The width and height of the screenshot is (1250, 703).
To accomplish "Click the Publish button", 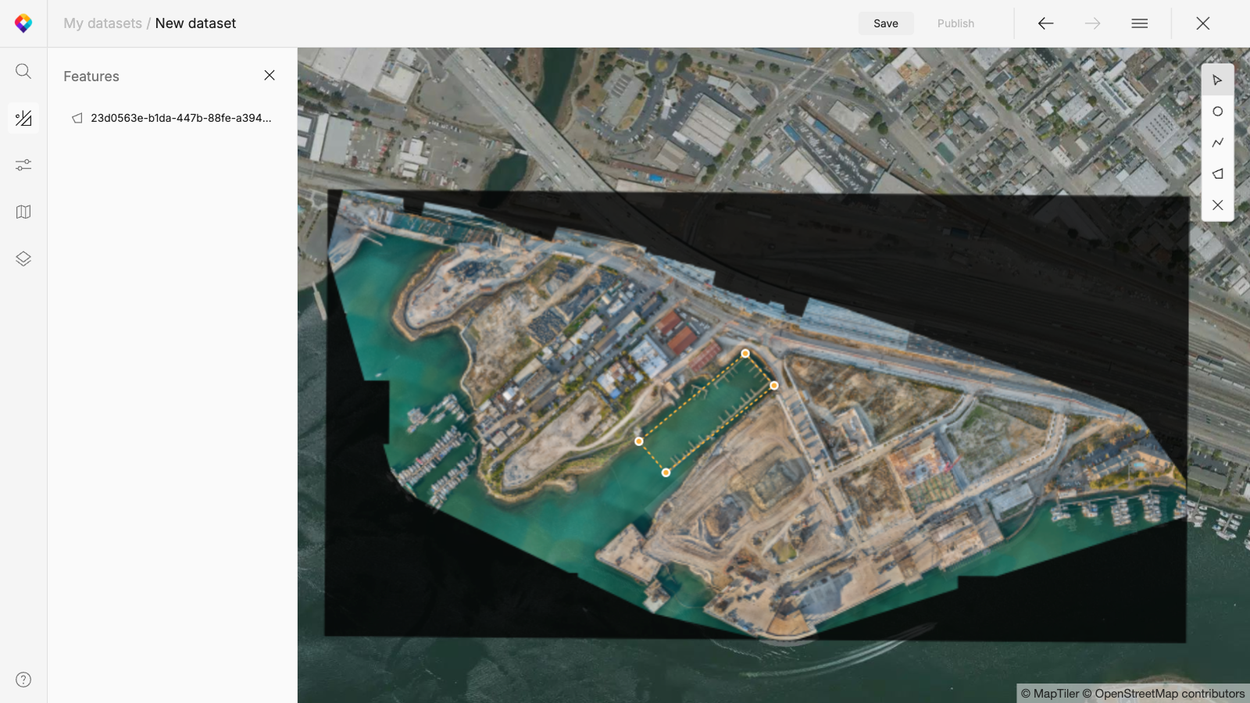I will [x=955, y=23].
